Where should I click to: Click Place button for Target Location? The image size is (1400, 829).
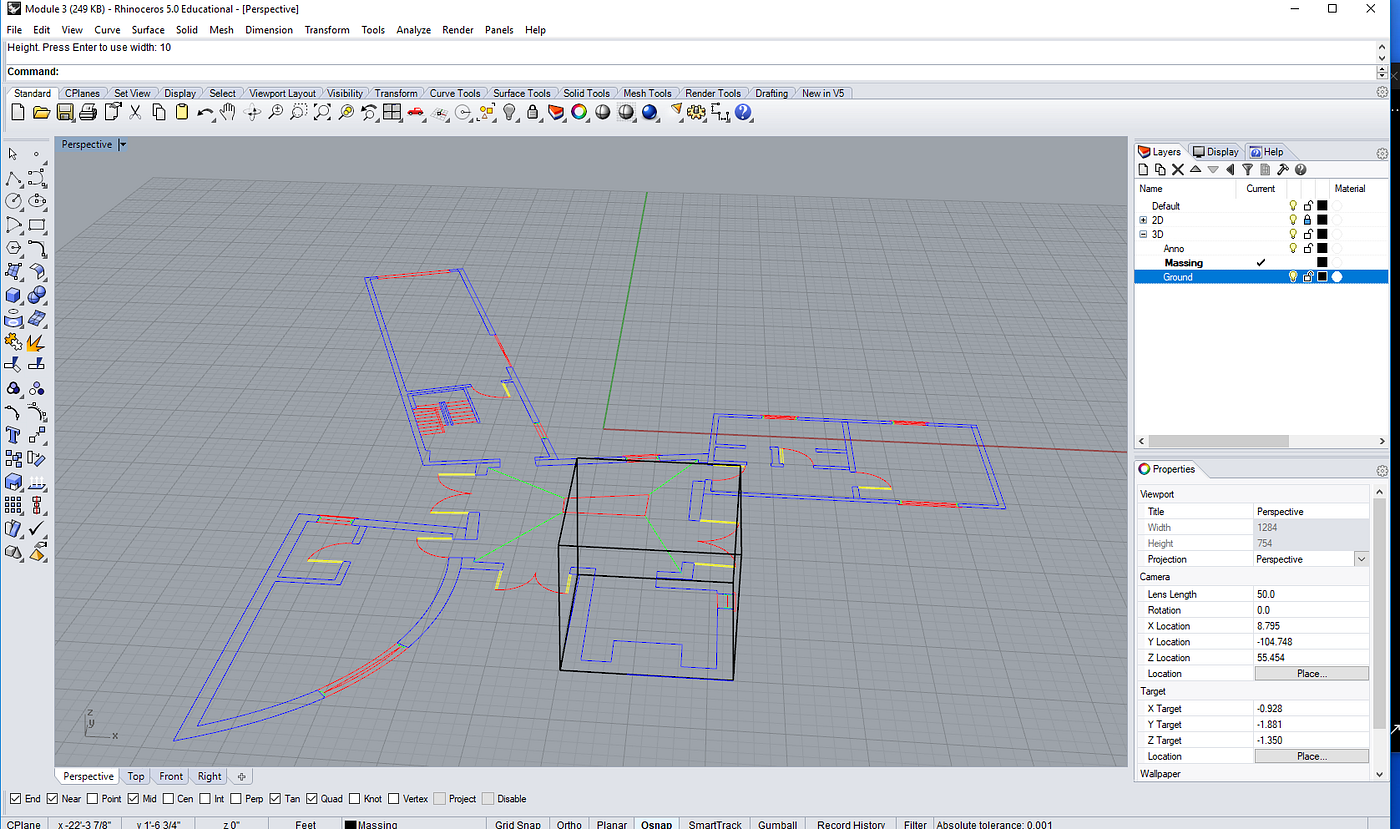pos(1311,756)
